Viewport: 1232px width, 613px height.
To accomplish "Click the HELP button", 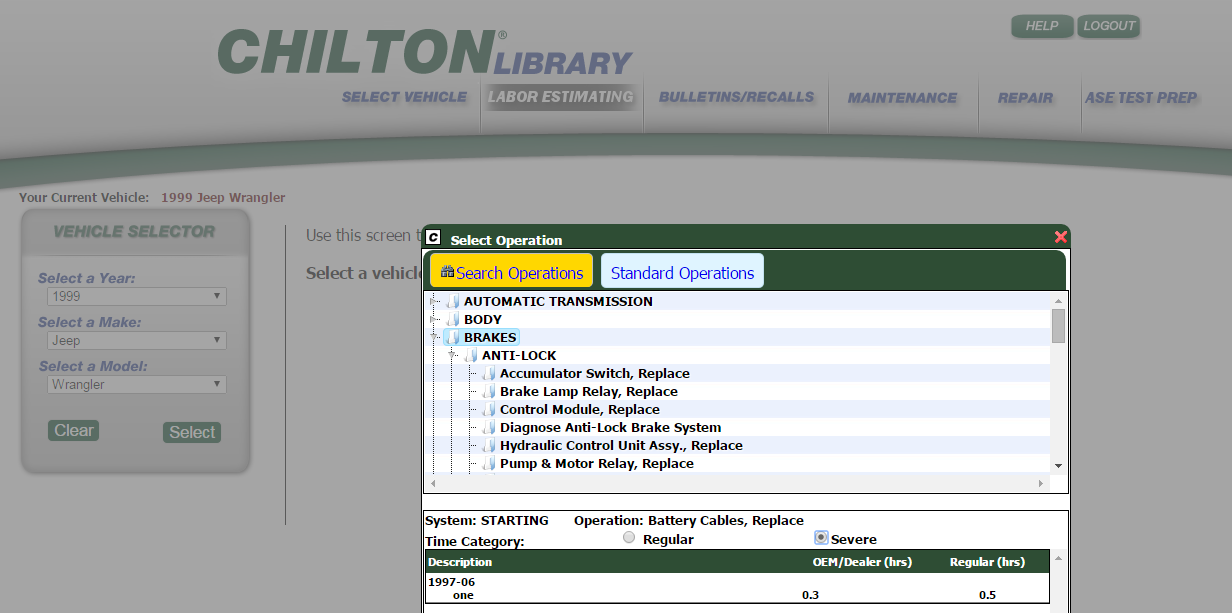I will click(x=1042, y=26).
